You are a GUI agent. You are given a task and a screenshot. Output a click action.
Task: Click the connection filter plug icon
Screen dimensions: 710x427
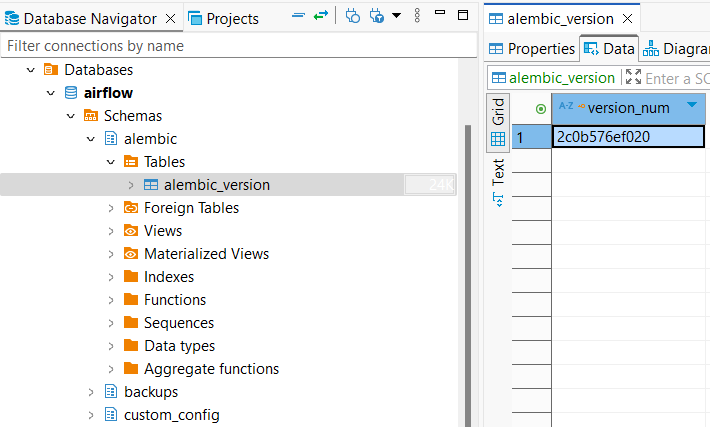377,17
